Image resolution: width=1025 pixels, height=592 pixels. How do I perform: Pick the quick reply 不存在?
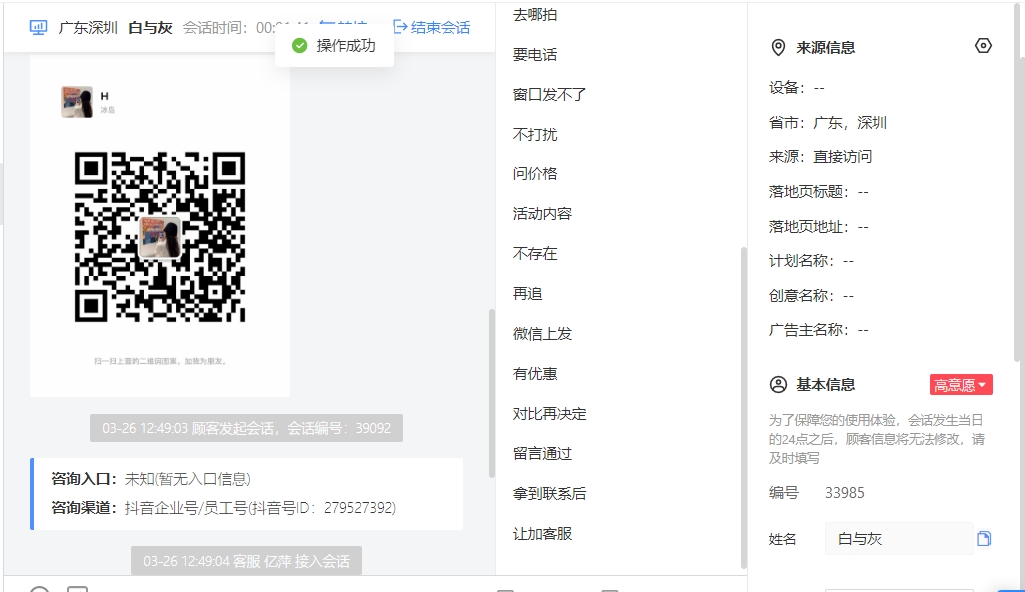[535, 254]
